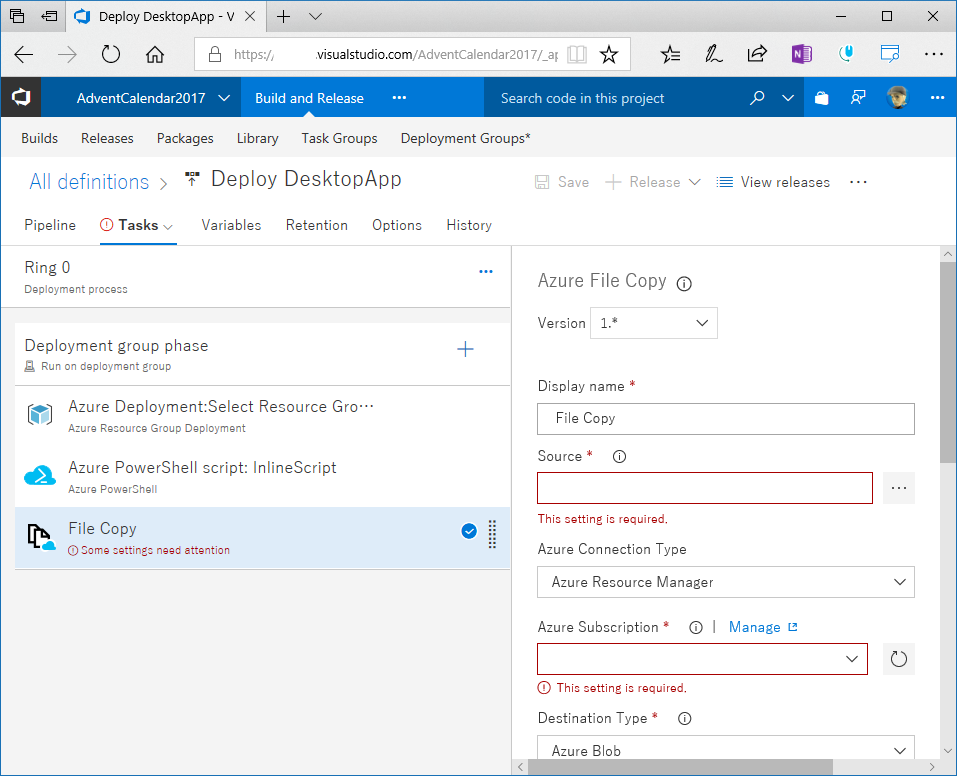Add page to favorites star icon
Viewport: 957px width, 776px height.
(609, 55)
